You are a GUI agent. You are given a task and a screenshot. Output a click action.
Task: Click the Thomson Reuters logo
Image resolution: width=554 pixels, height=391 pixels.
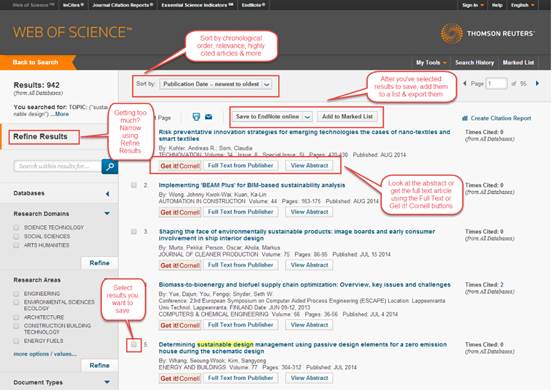488,34
